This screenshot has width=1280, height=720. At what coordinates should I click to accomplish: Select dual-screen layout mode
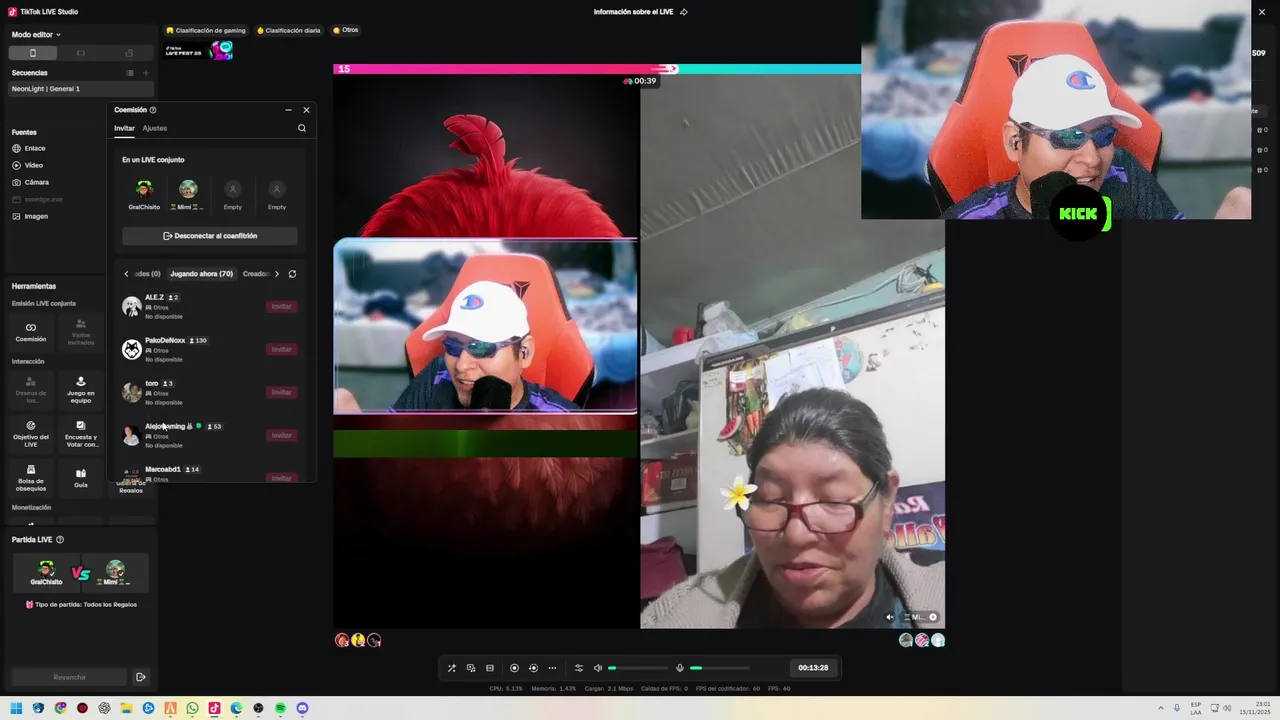[129, 53]
